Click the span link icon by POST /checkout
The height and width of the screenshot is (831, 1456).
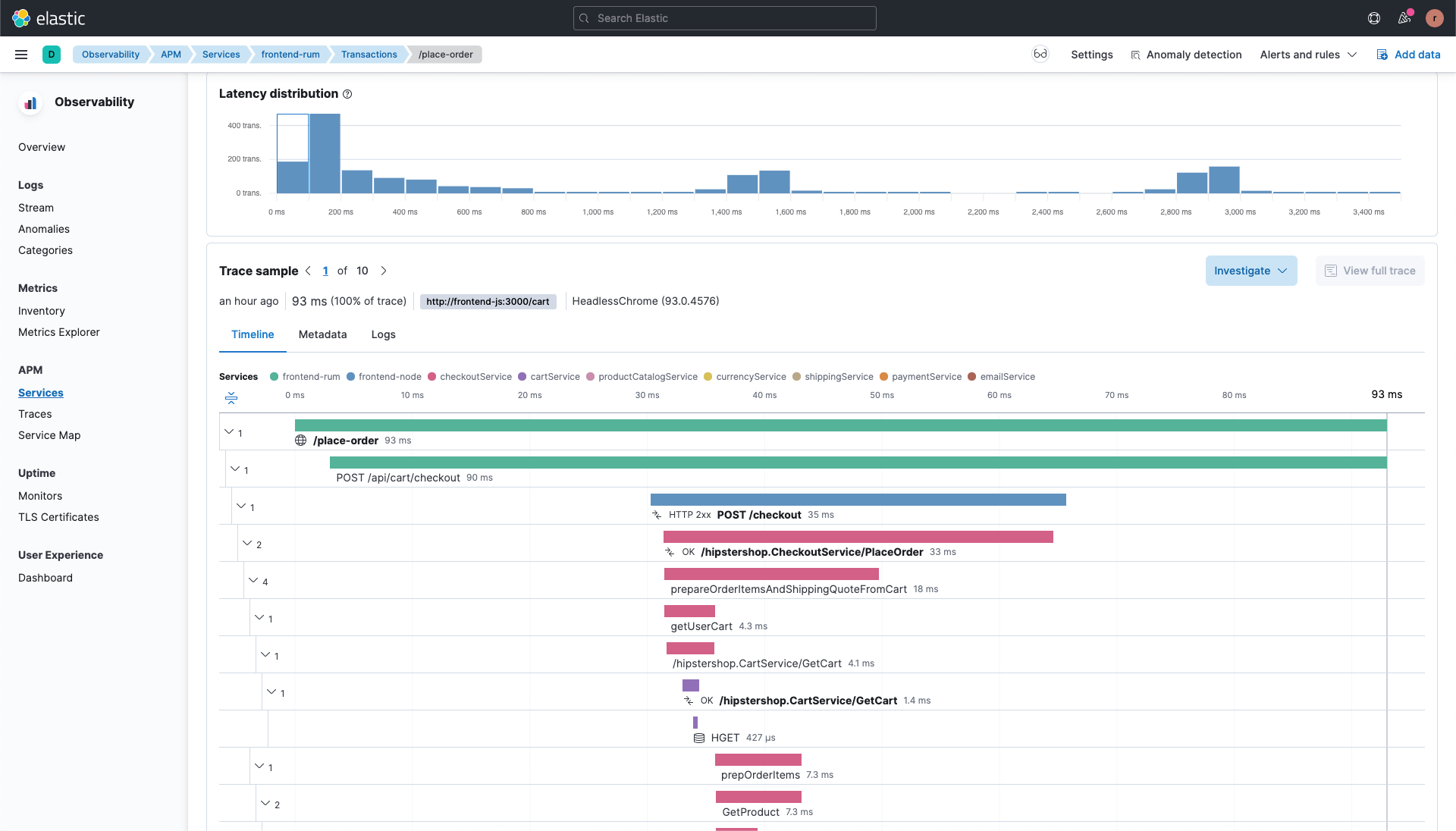[657, 515]
